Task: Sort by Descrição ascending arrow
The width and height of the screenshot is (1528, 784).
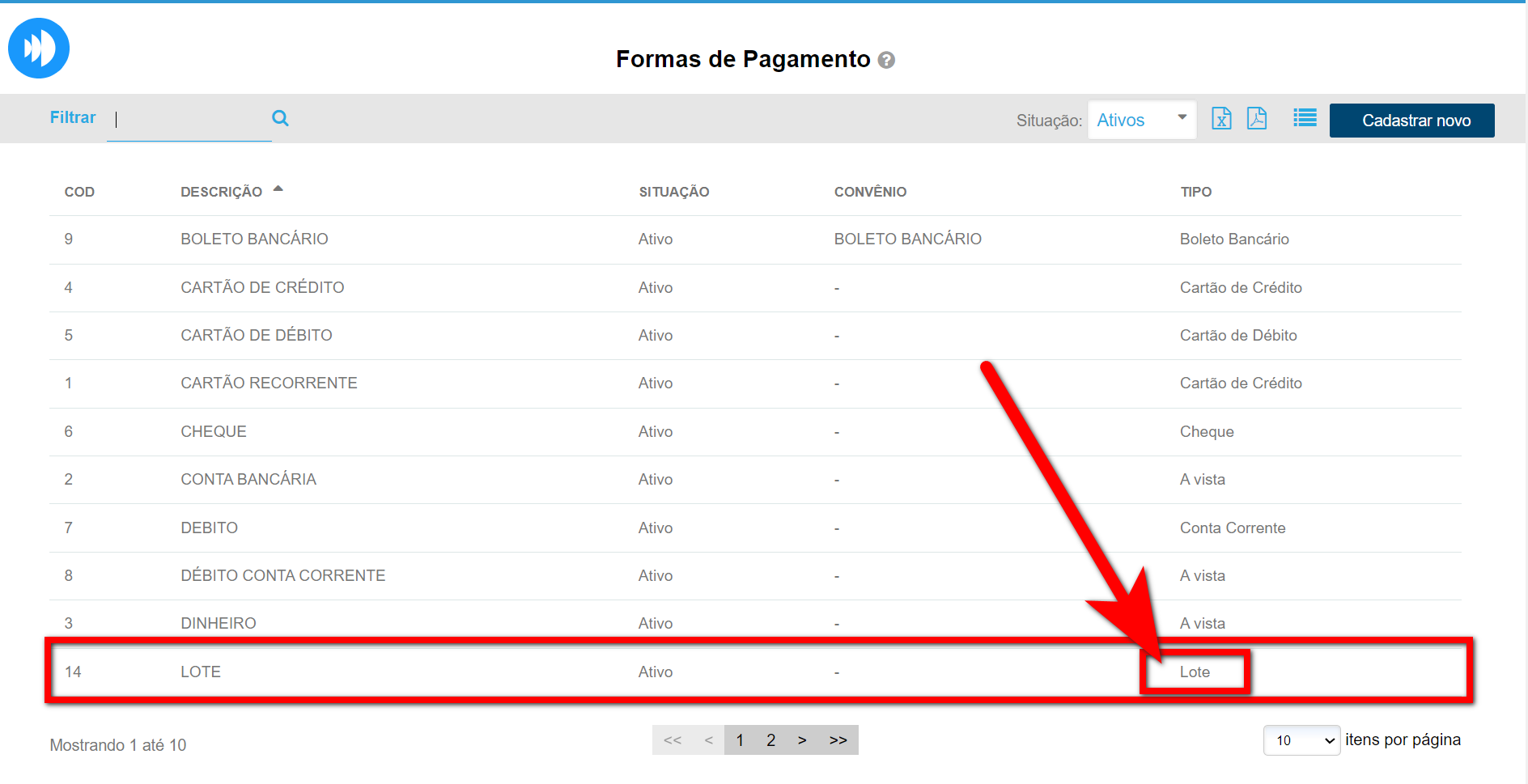Action: point(278,189)
